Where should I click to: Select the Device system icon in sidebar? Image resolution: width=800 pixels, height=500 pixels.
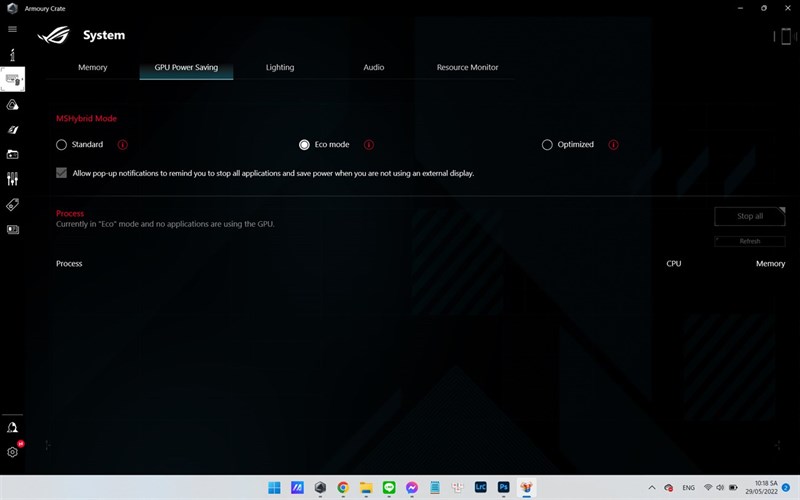click(x=12, y=80)
